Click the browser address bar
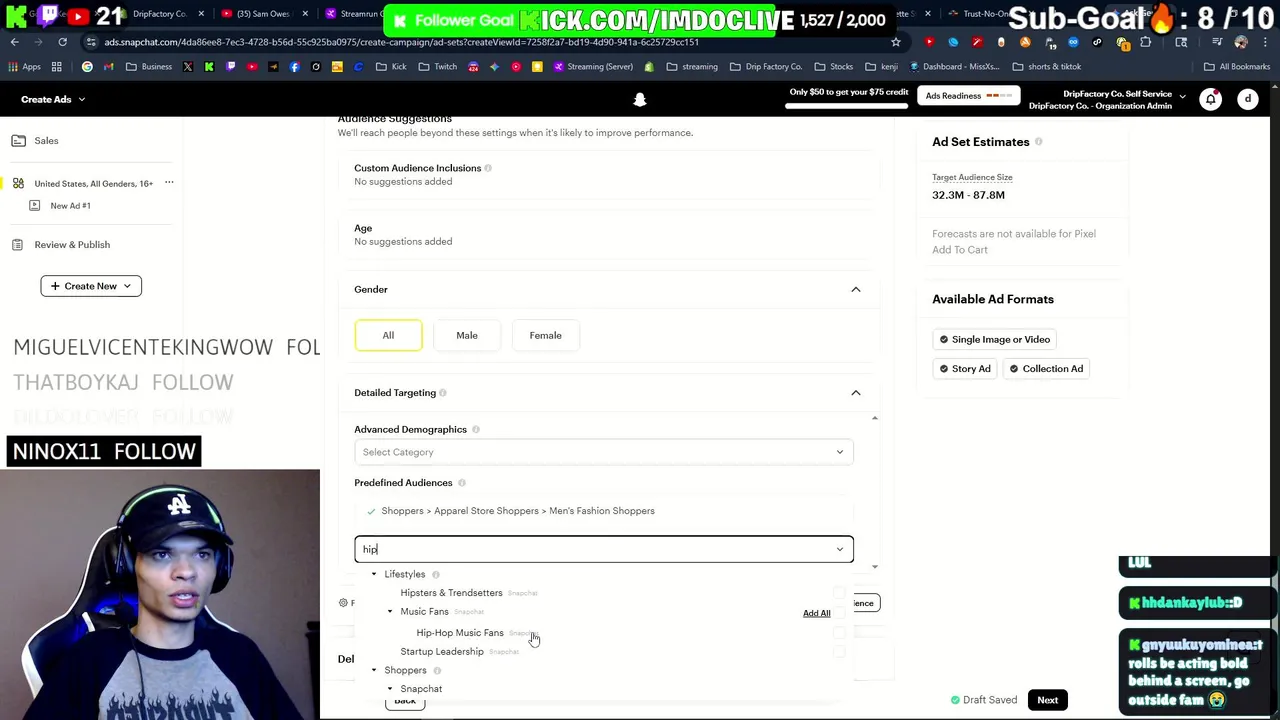This screenshot has height=720, width=1280. [x=490, y=42]
